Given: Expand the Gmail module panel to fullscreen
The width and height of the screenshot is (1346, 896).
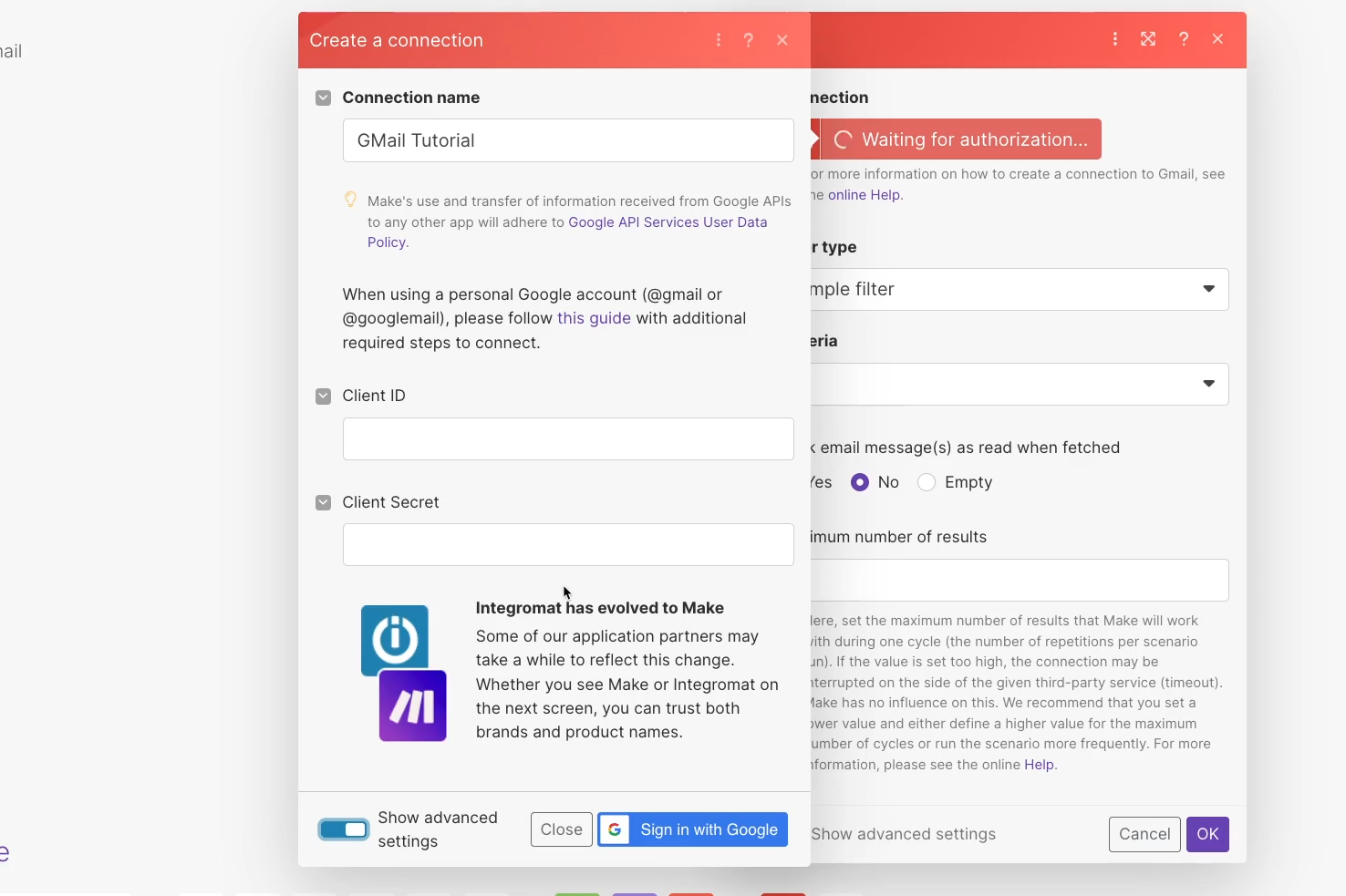Looking at the screenshot, I should pyautogui.click(x=1148, y=39).
